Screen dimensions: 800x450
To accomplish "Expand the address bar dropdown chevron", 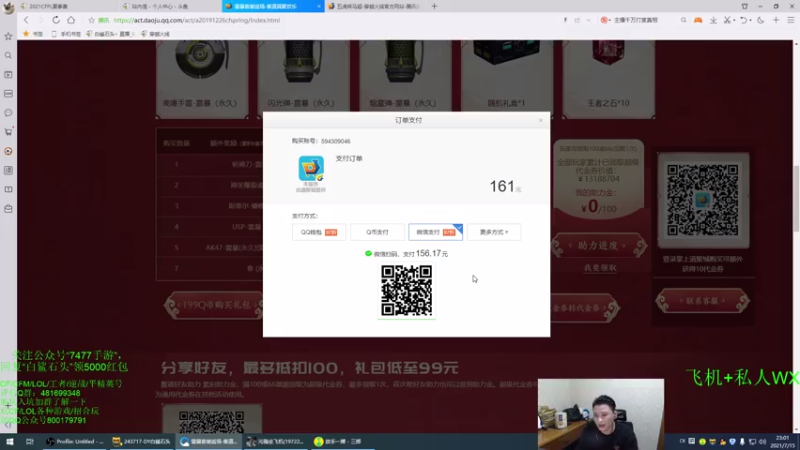I will [x=588, y=20].
